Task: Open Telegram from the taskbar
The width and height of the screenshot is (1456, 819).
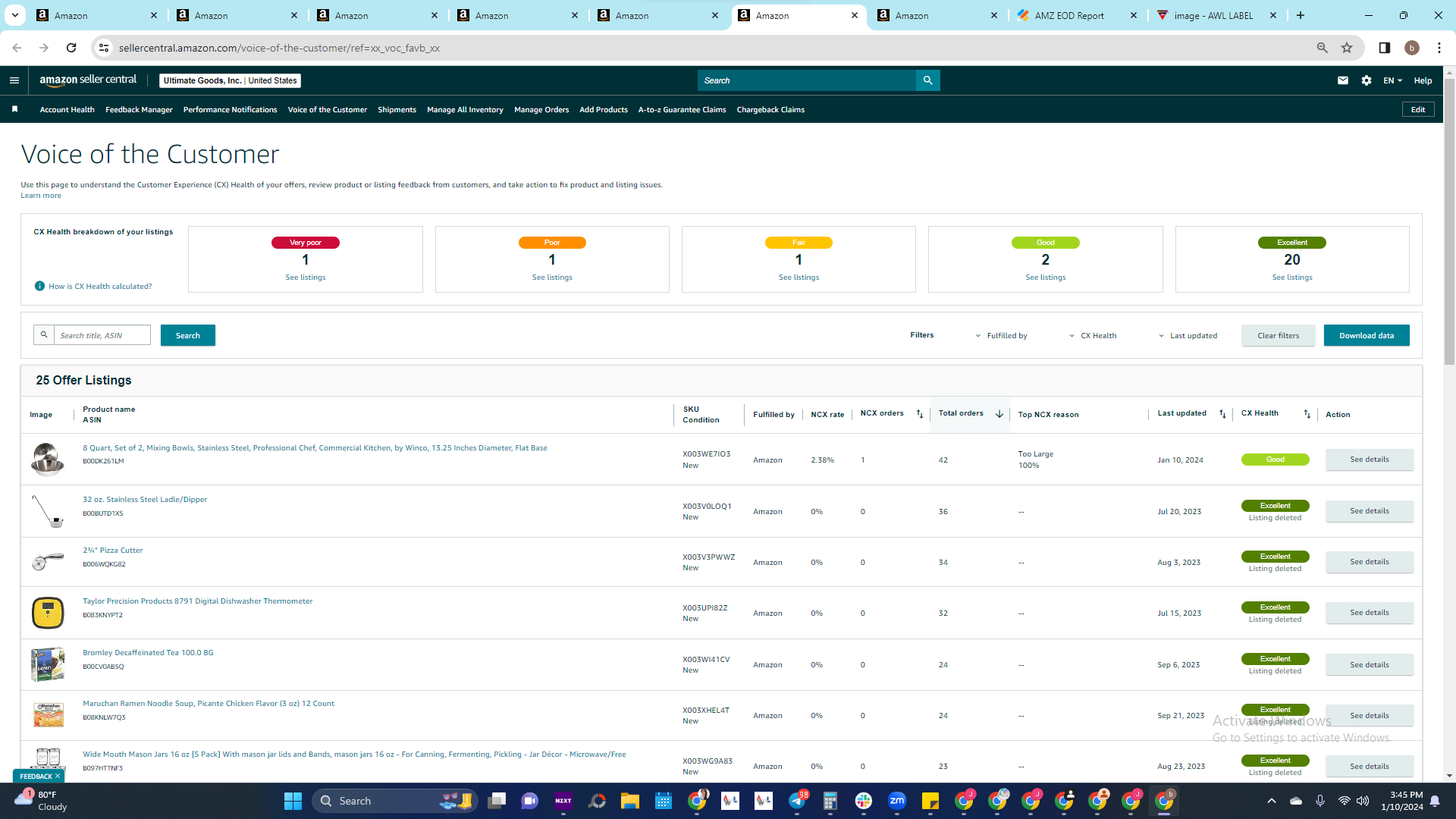Action: (x=797, y=801)
